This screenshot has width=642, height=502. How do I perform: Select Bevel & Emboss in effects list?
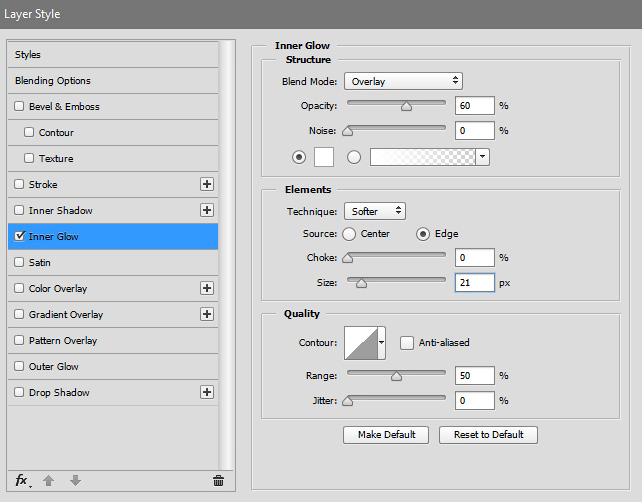point(113,106)
